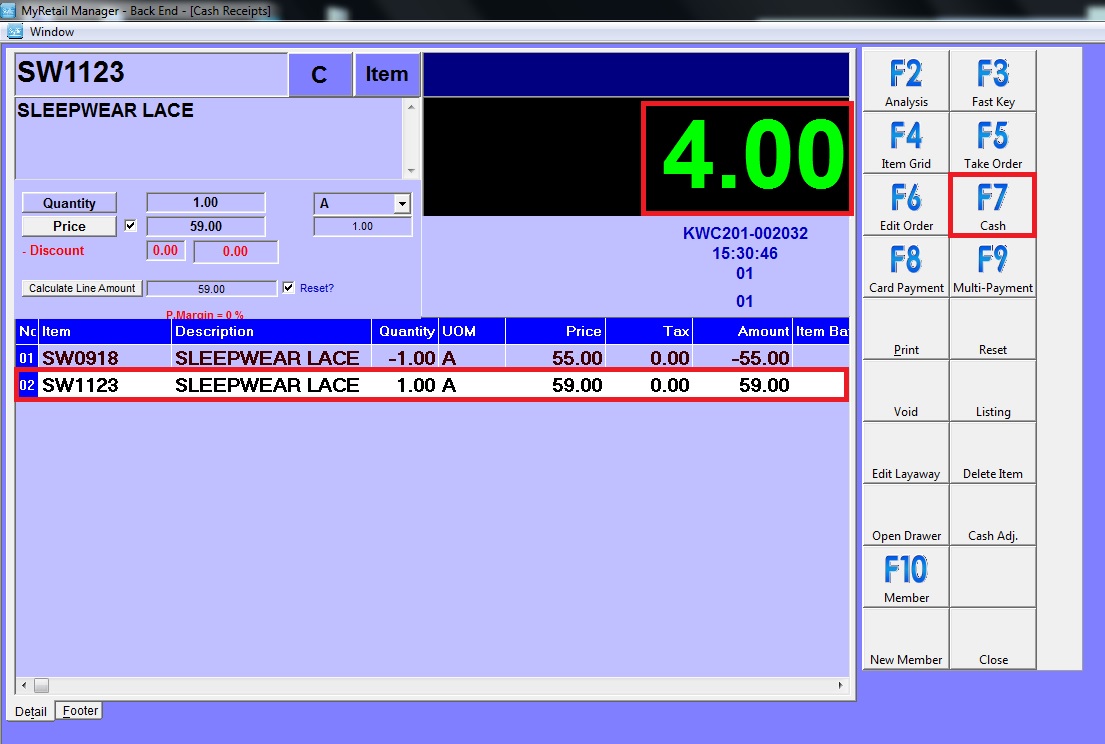The image size is (1105, 744).
Task: Click the Calculate Line Amount button
Action: pos(82,288)
